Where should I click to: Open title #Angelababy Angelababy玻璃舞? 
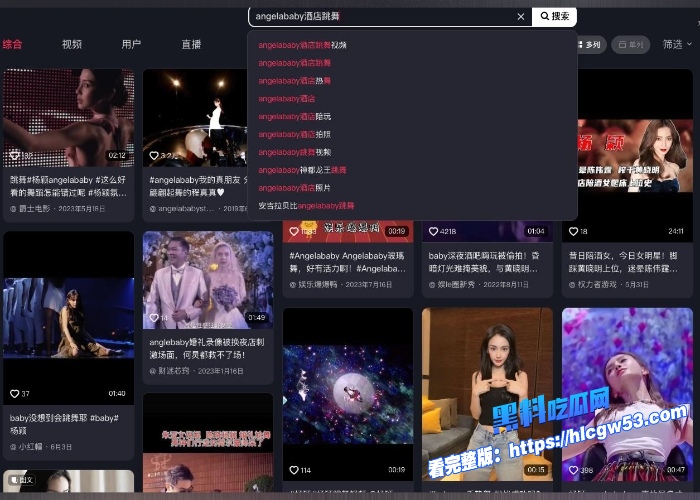tap(347, 262)
